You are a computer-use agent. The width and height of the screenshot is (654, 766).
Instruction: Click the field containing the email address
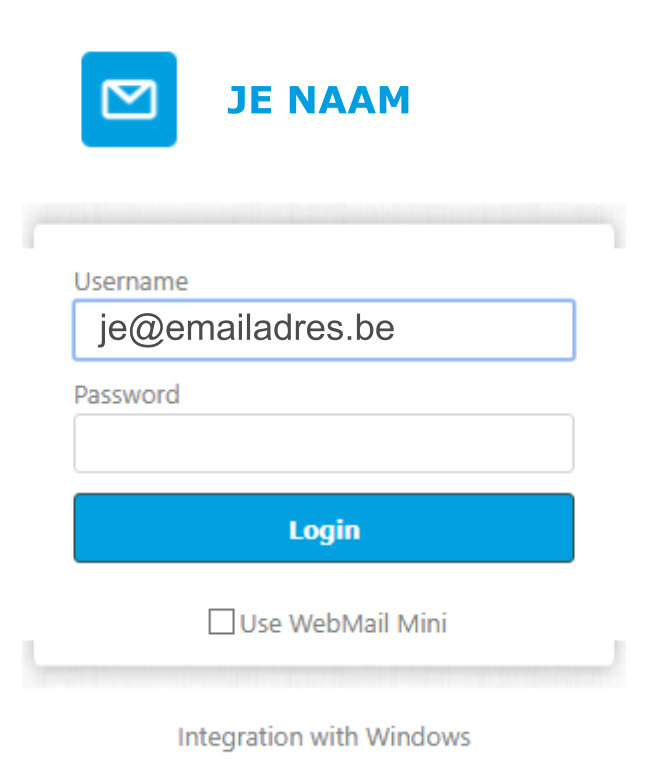(324, 330)
